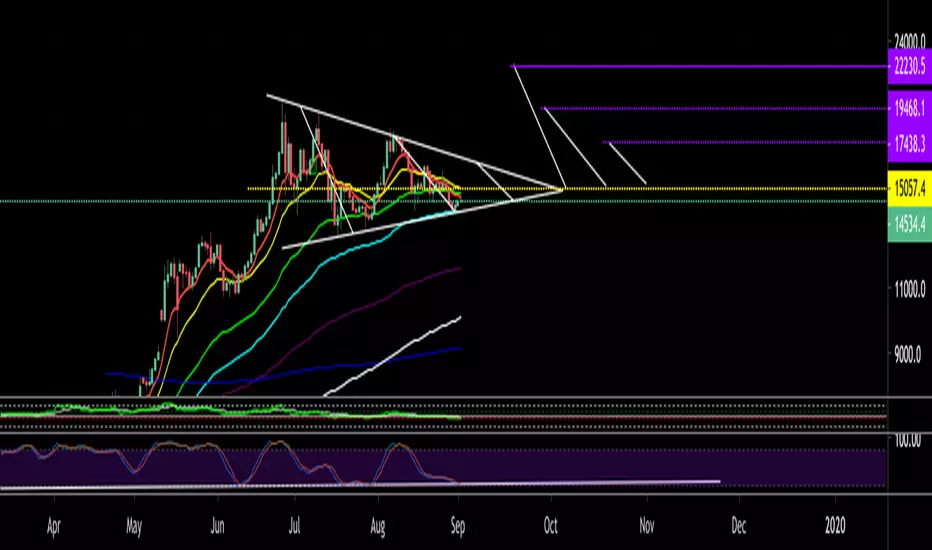Click the 2020 label on time axis

tap(835, 526)
